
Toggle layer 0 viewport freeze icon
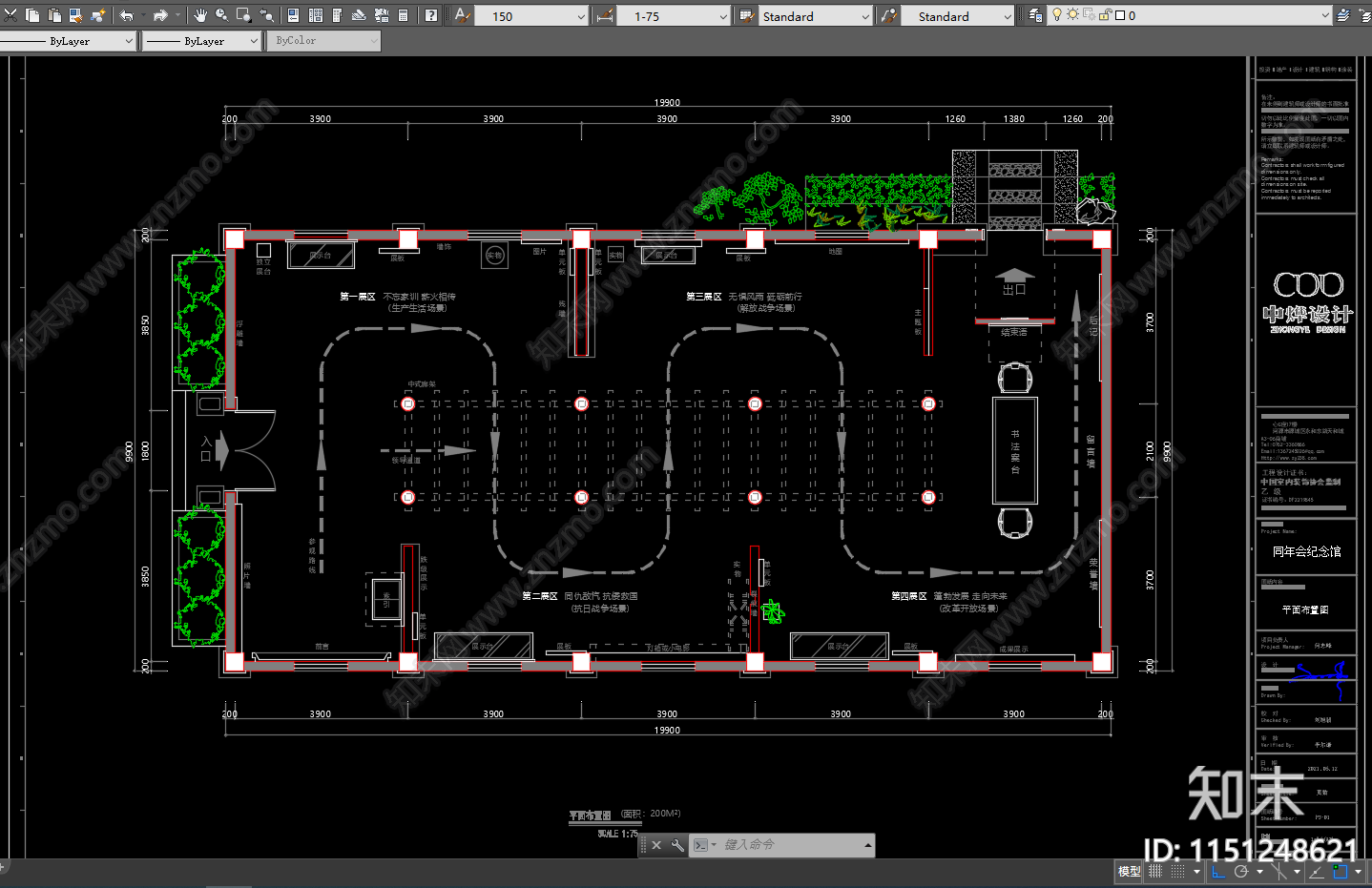point(1089,15)
